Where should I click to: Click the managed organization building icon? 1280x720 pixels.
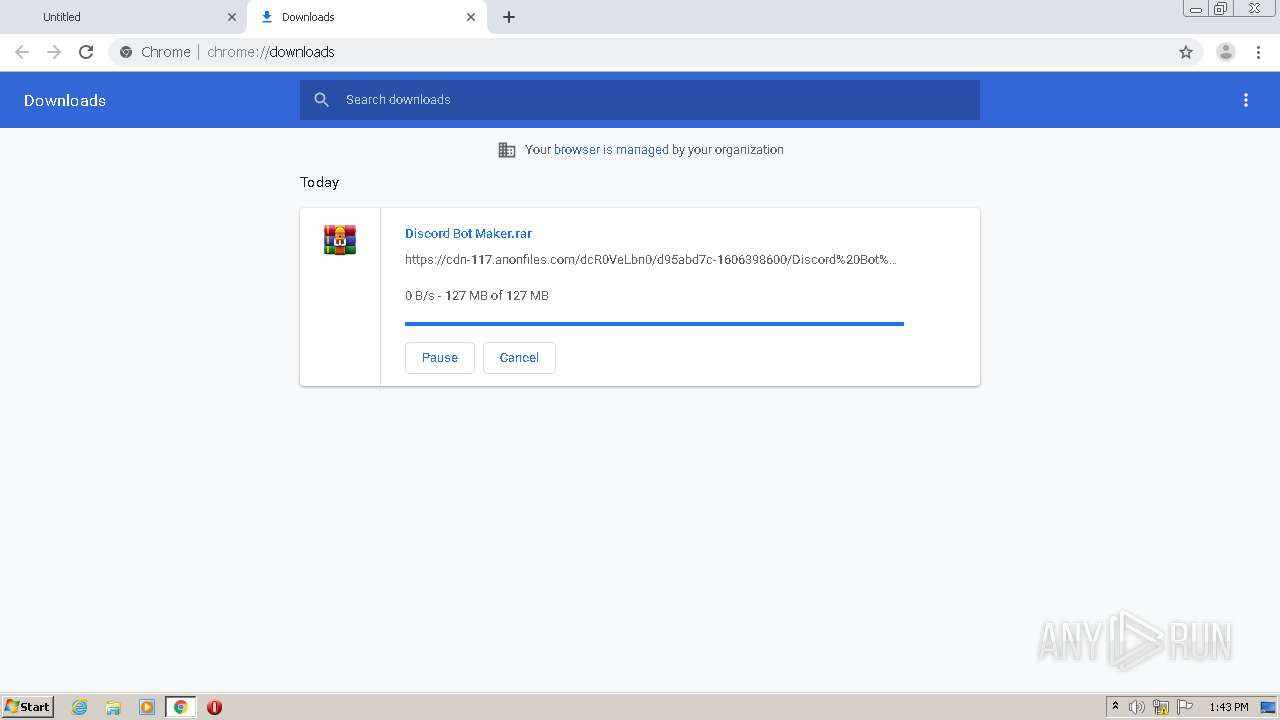tap(507, 150)
